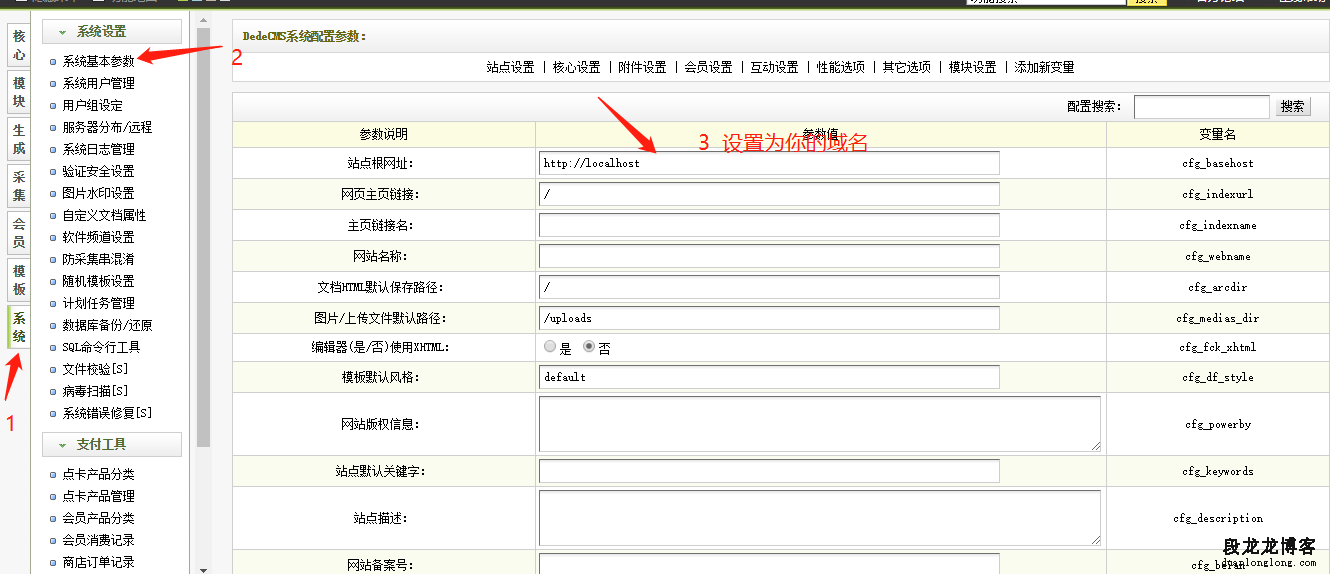Viewport: 1330px width, 574px height.
Task: Open 数据库备份/还原 entry
Action: point(107,325)
